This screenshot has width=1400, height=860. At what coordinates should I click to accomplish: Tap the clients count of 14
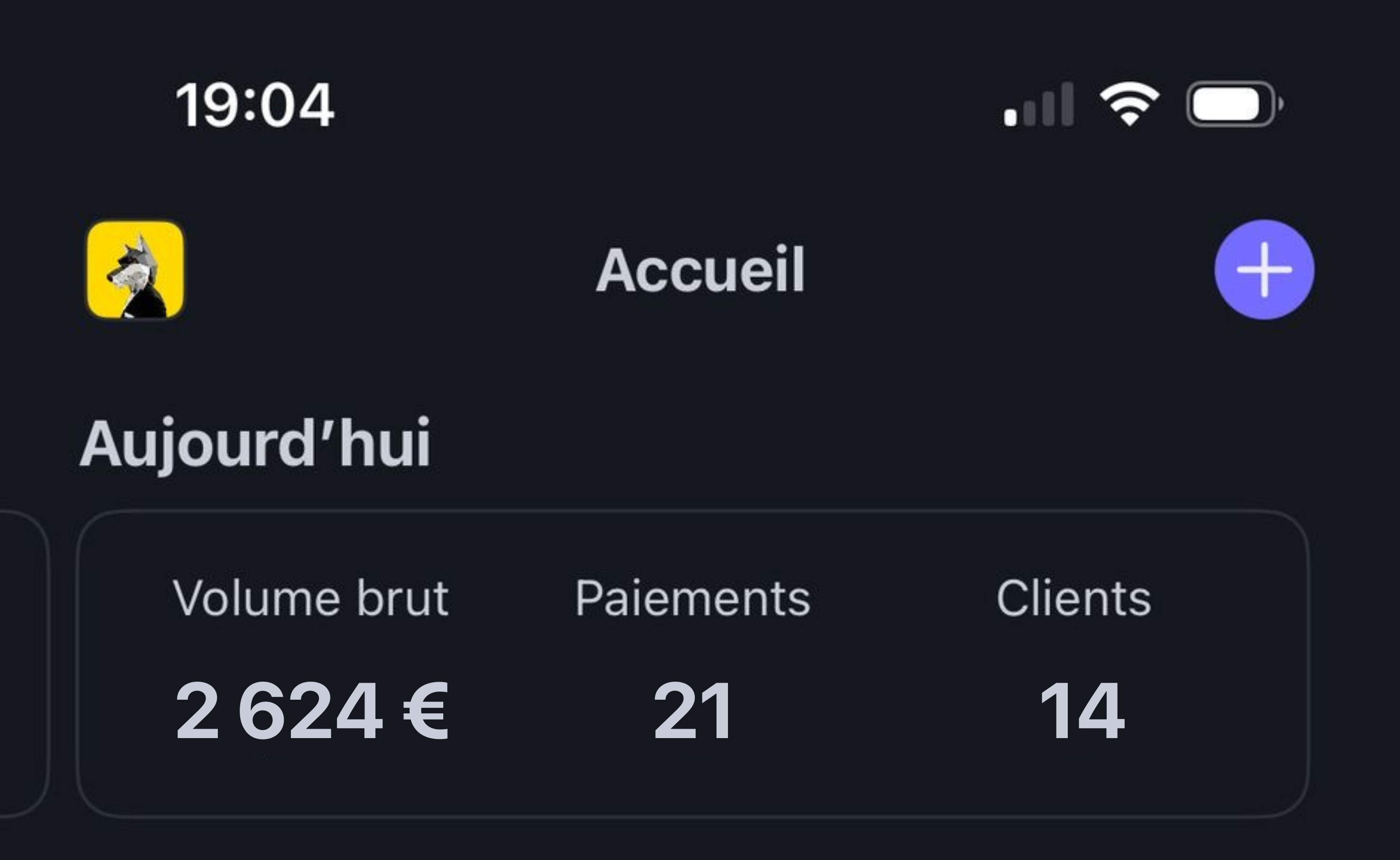coord(1082,711)
